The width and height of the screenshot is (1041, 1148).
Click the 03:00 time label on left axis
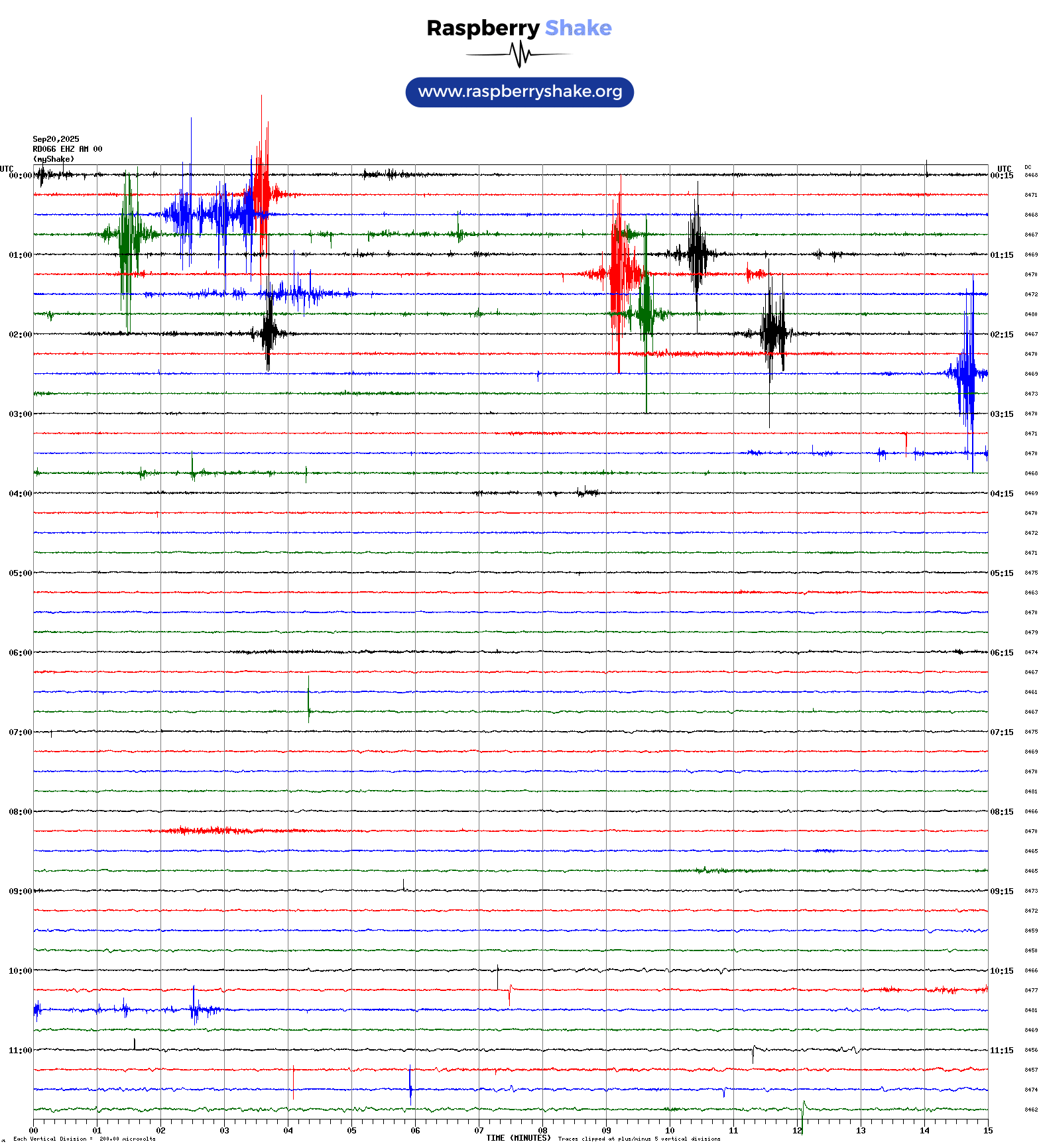[x=20, y=414]
